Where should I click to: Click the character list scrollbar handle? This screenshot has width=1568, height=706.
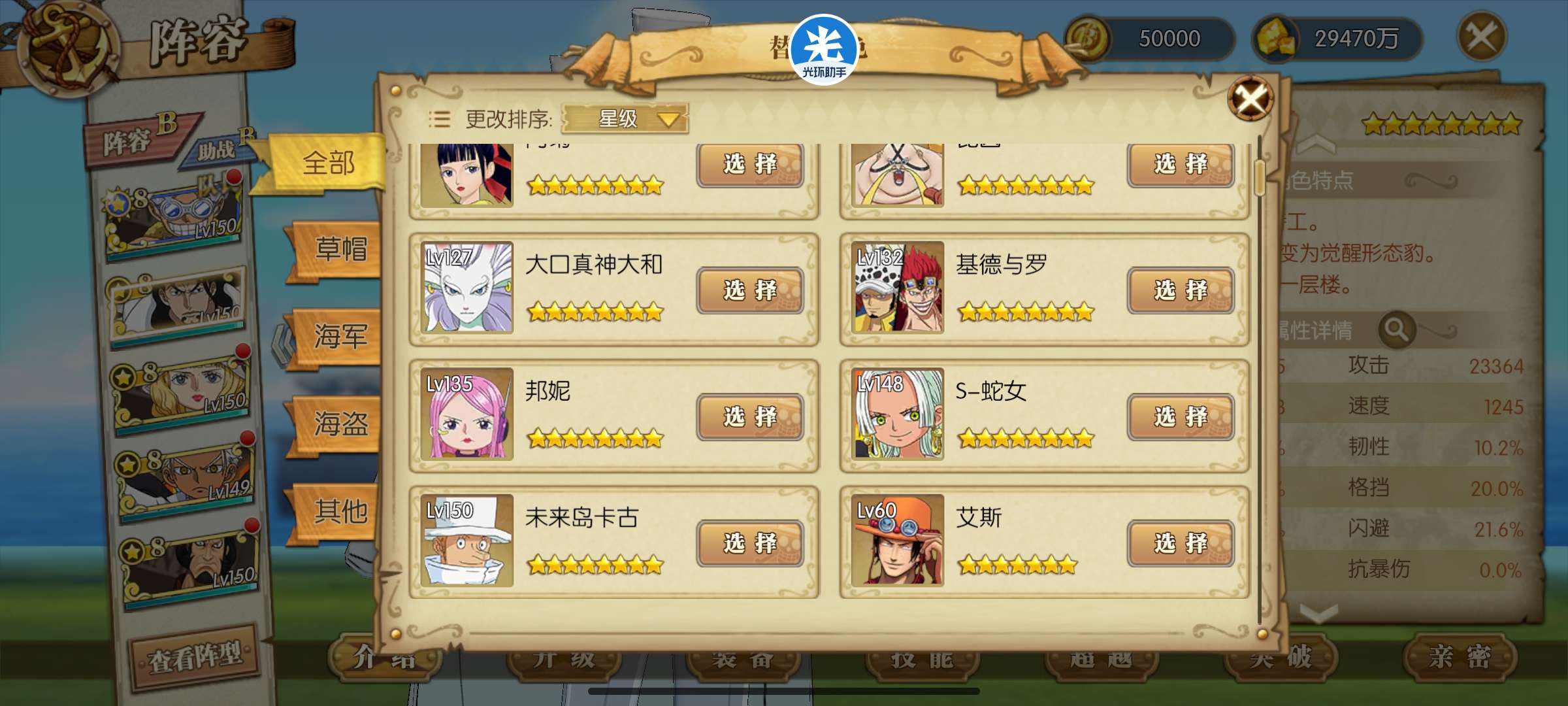pos(1260,176)
